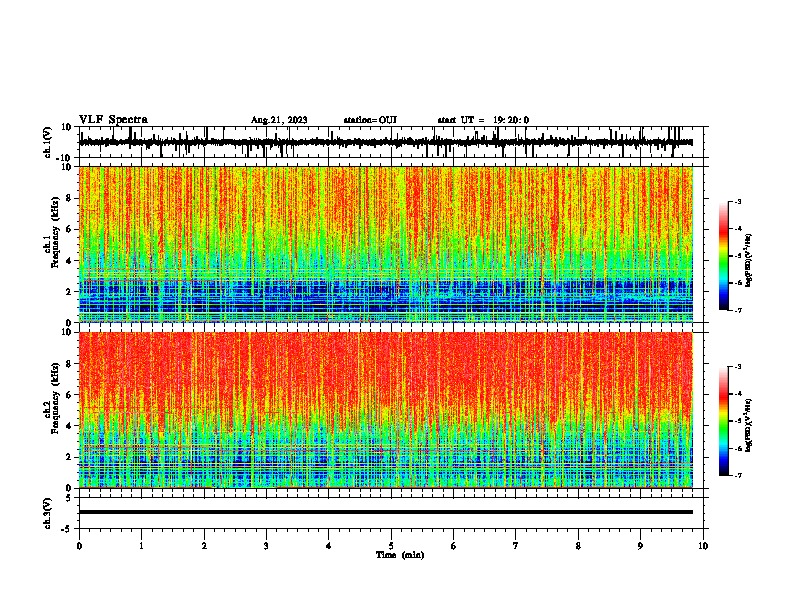Click the 'Time (min)' axis label
Screen dimensions: 792x612
click(400, 555)
